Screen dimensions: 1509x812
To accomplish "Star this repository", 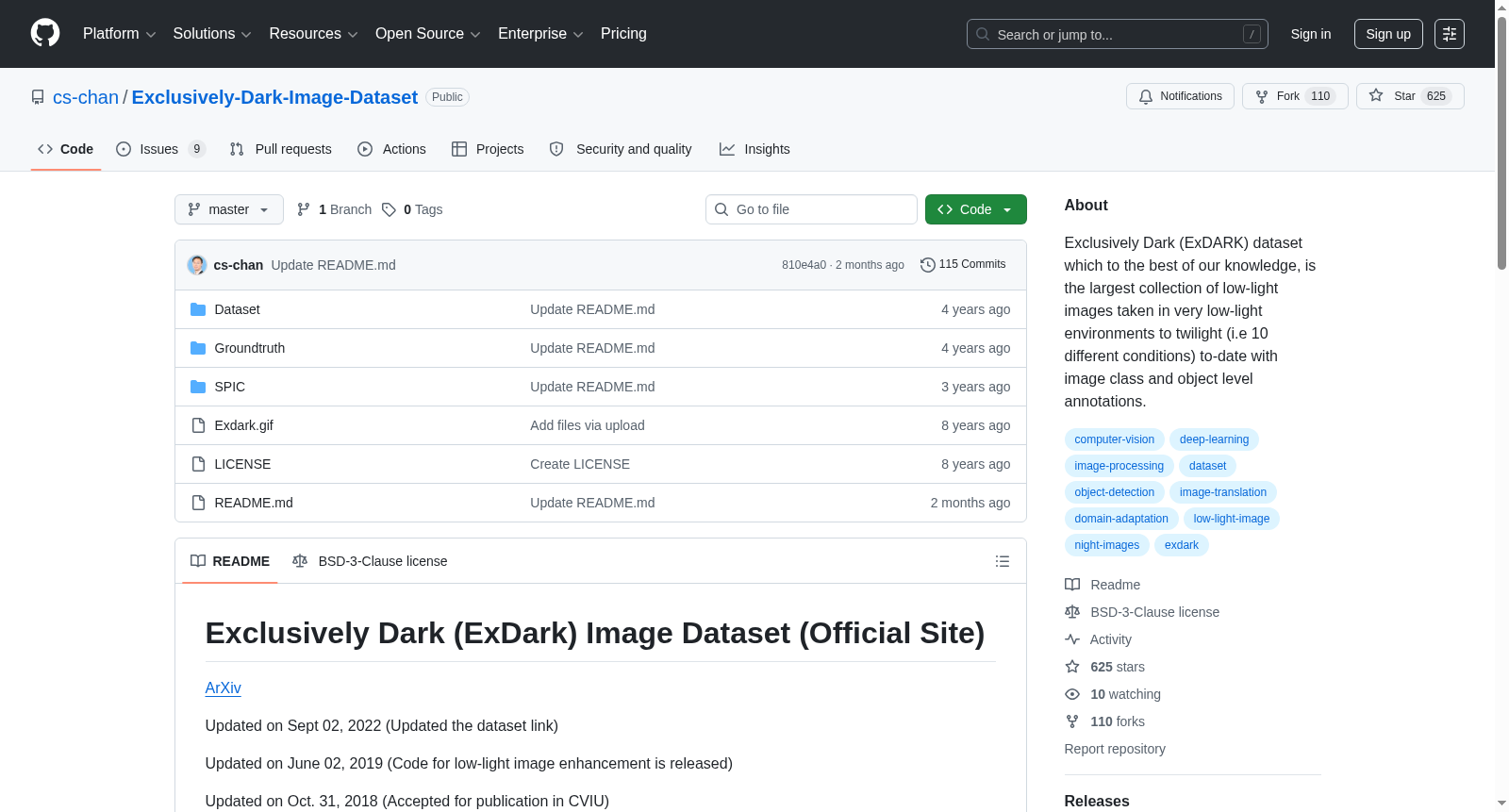I will pos(1410,96).
